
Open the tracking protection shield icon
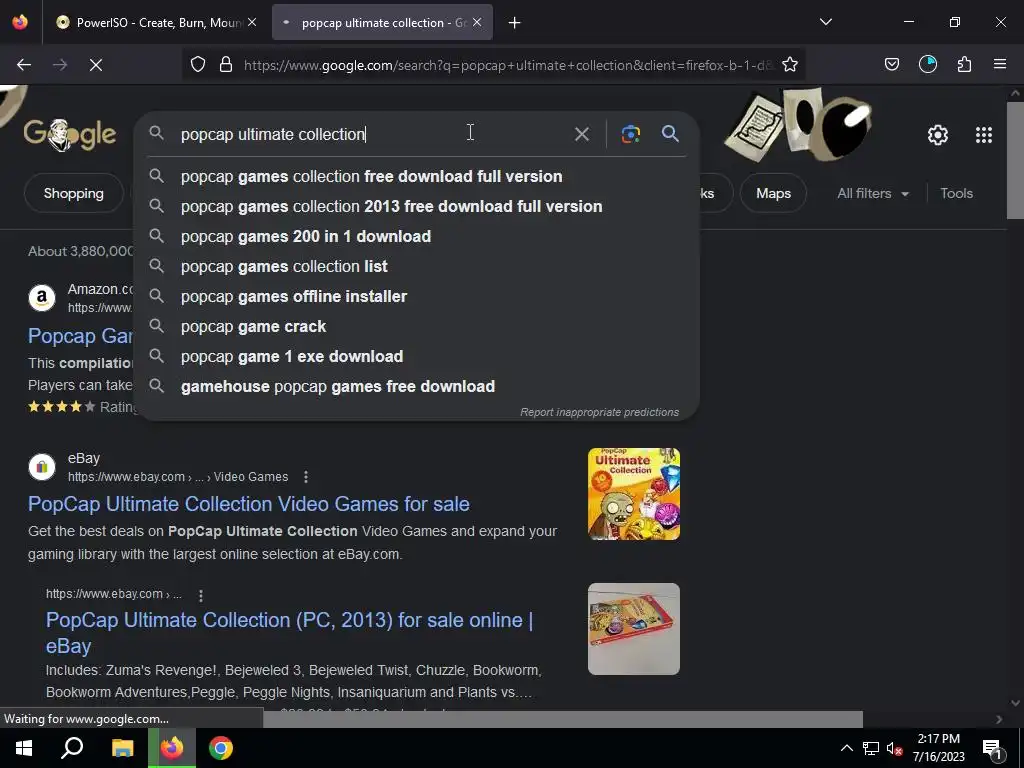(198, 65)
